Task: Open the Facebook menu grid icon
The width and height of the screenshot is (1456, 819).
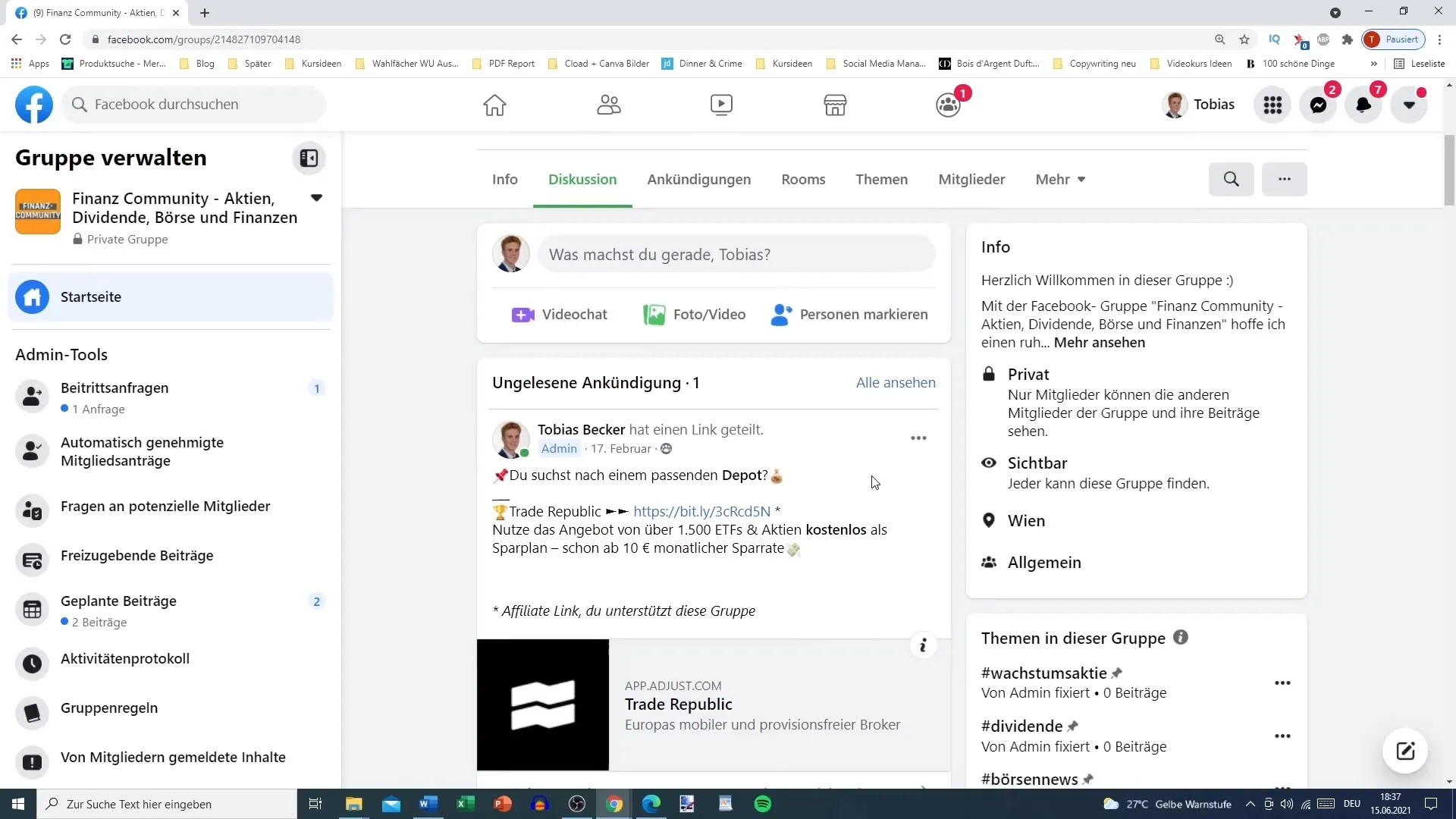Action: click(x=1272, y=105)
